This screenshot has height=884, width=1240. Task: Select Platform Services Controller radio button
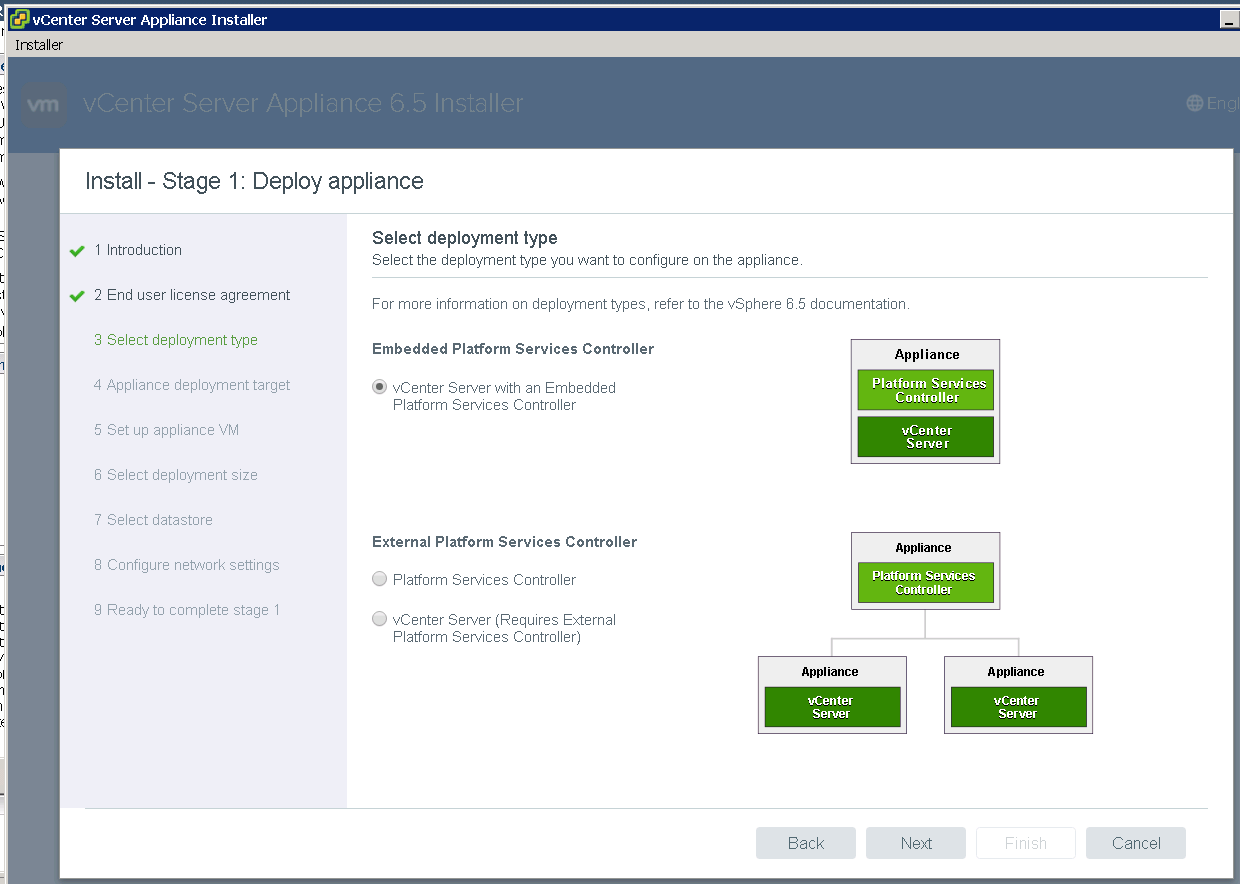[x=379, y=579]
